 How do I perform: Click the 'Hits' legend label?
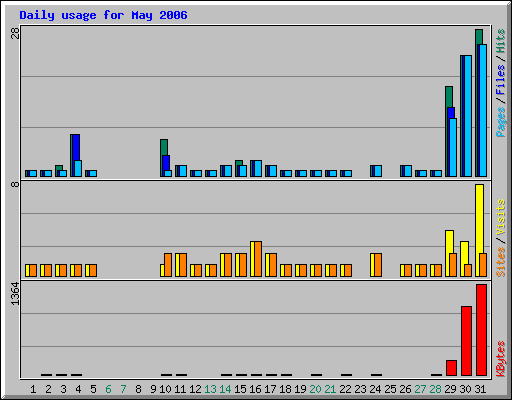[501, 41]
